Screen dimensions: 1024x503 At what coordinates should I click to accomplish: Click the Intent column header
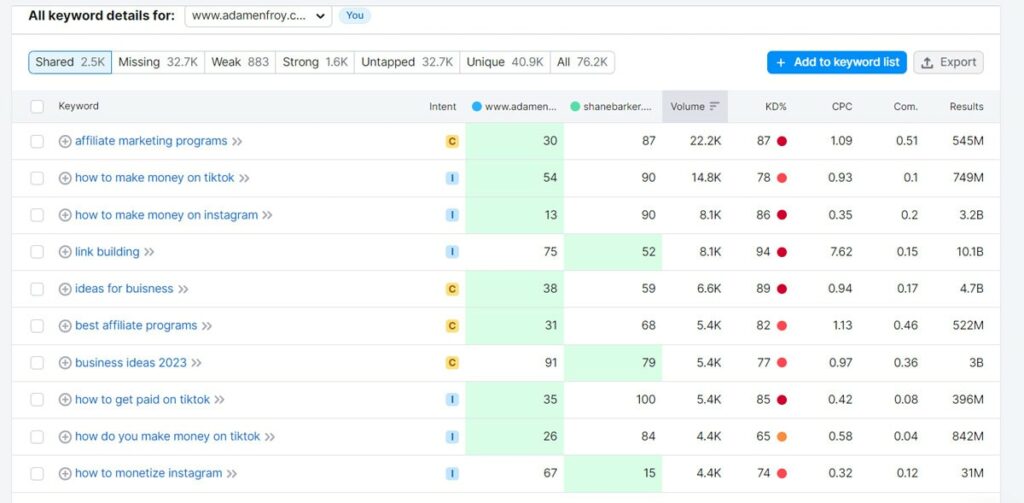[443, 106]
